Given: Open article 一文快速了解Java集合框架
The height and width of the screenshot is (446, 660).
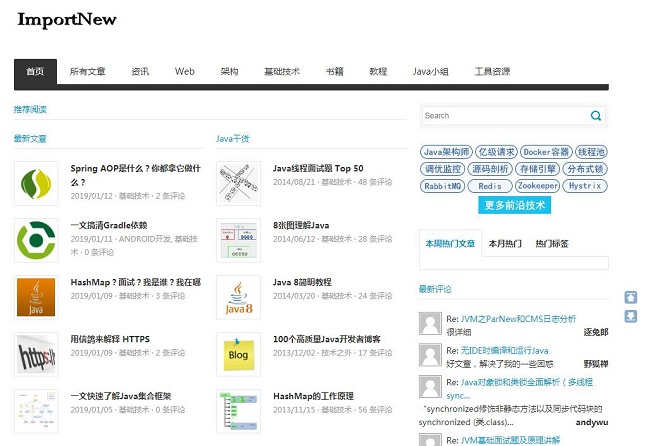Looking at the screenshot, I should tap(121, 396).
